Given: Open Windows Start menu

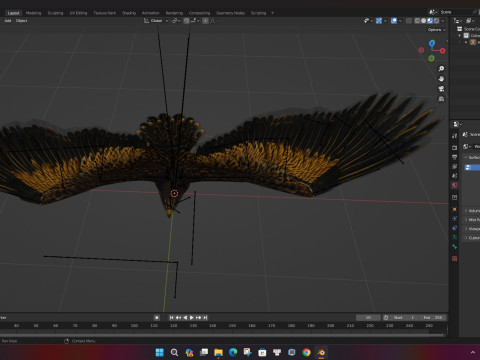Looking at the screenshot, I should (160, 352).
